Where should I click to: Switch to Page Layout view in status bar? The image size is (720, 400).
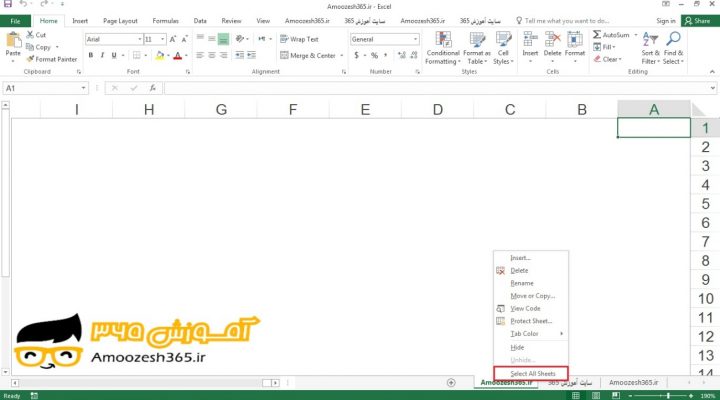pos(596,395)
